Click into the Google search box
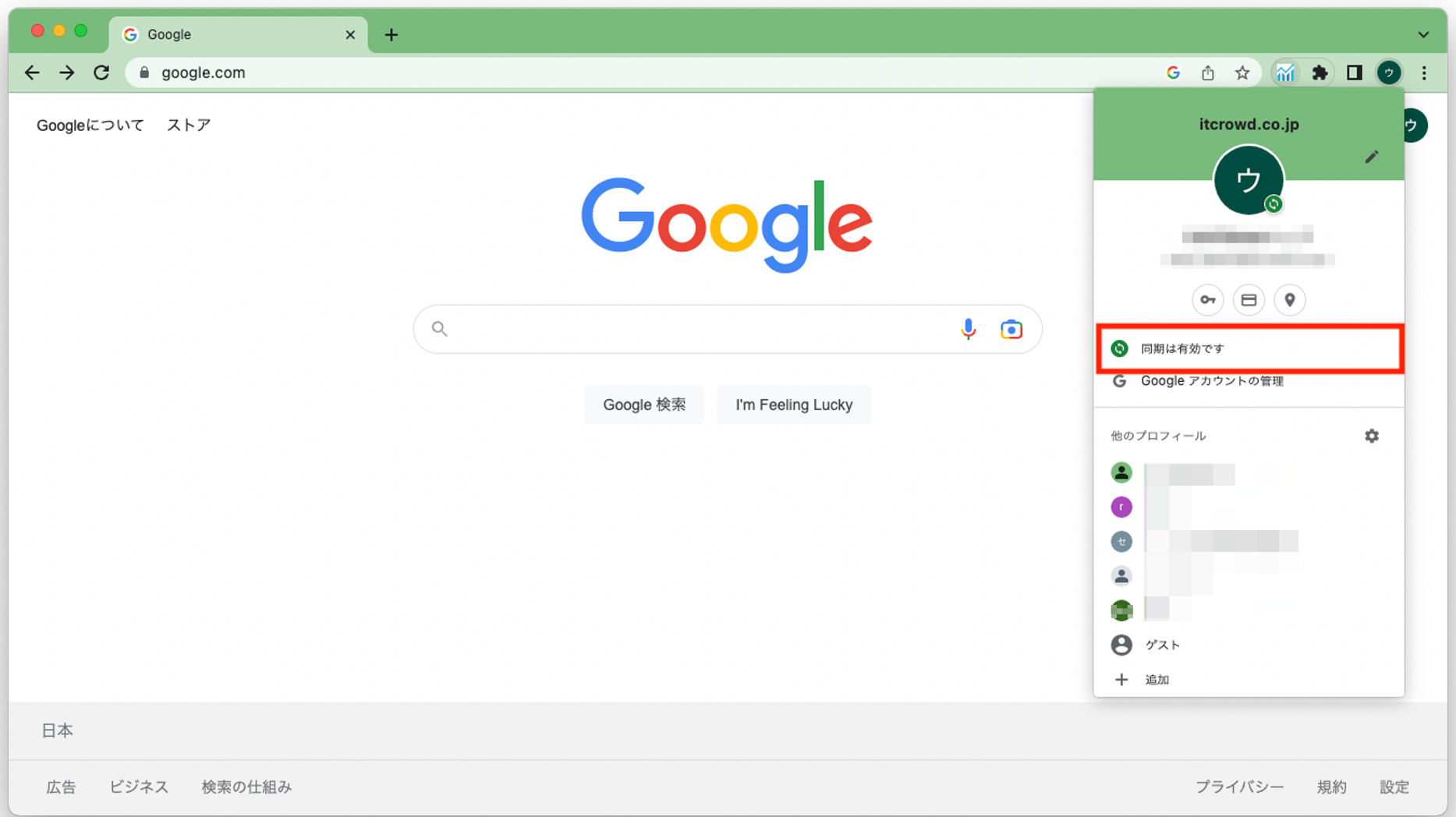The height and width of the screenshot is (817, 1456). tap(694, 330)
